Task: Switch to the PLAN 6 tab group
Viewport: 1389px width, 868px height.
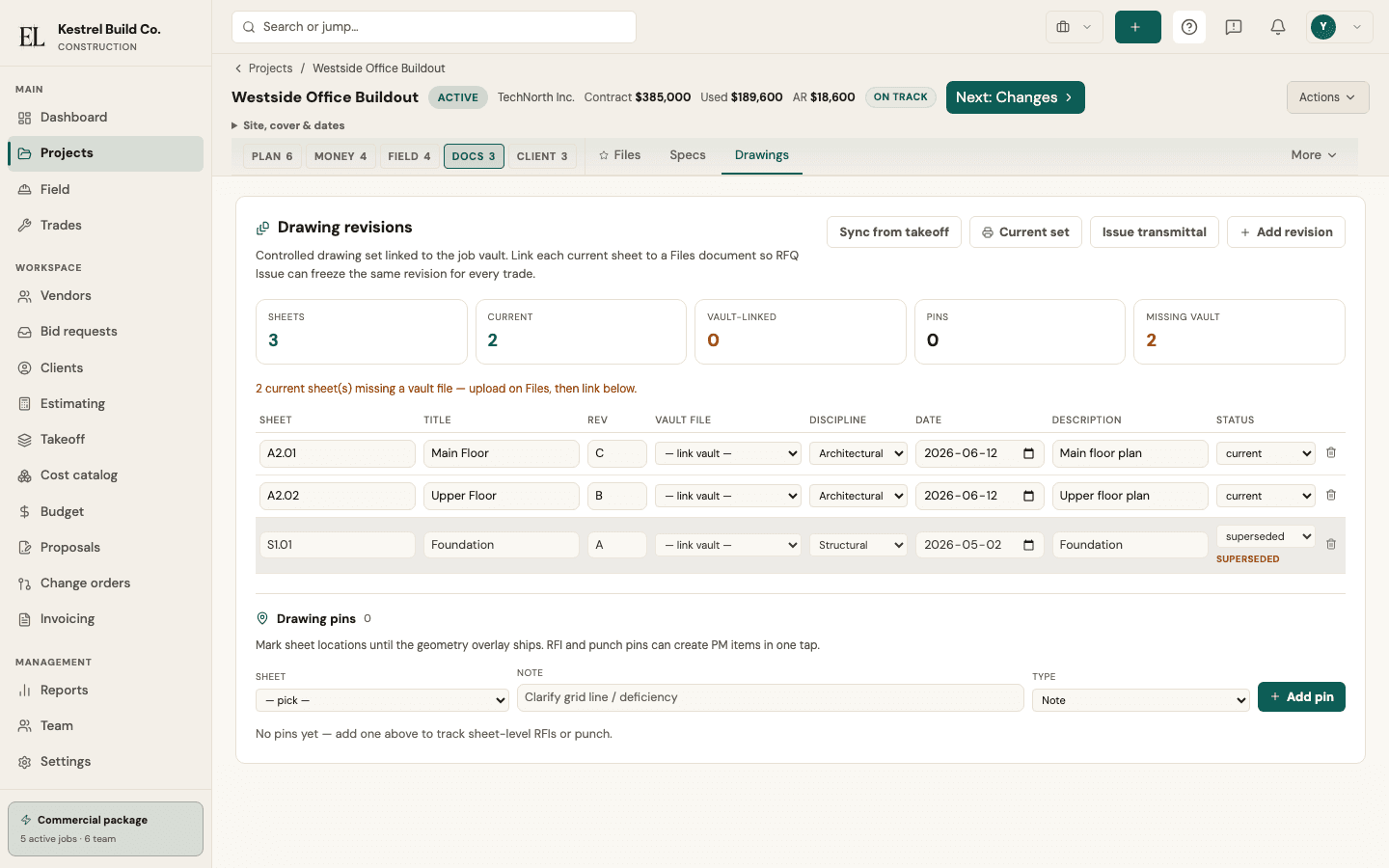Action: pos(272,156)
